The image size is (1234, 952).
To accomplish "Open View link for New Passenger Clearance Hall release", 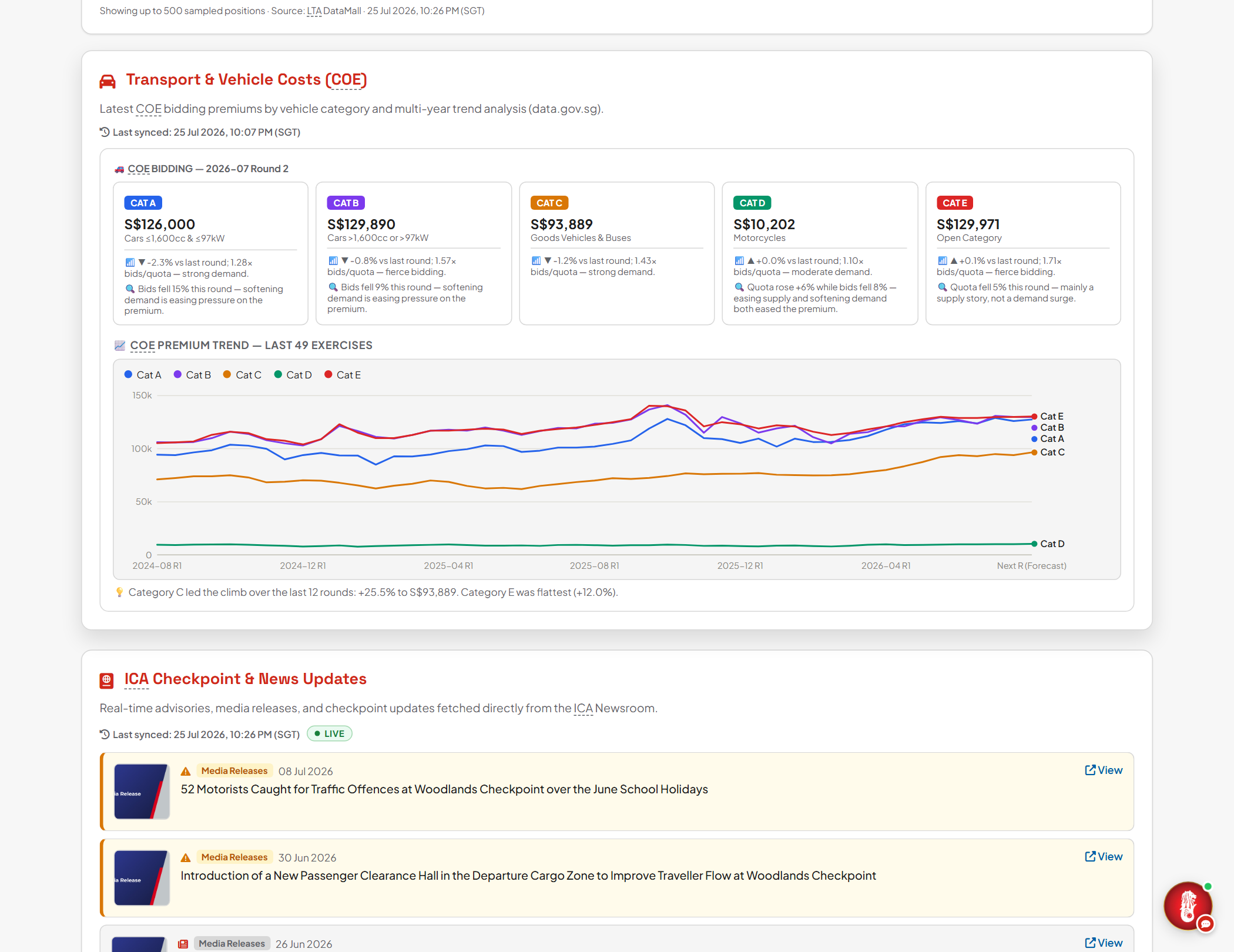I will (x=1104, y=857).
